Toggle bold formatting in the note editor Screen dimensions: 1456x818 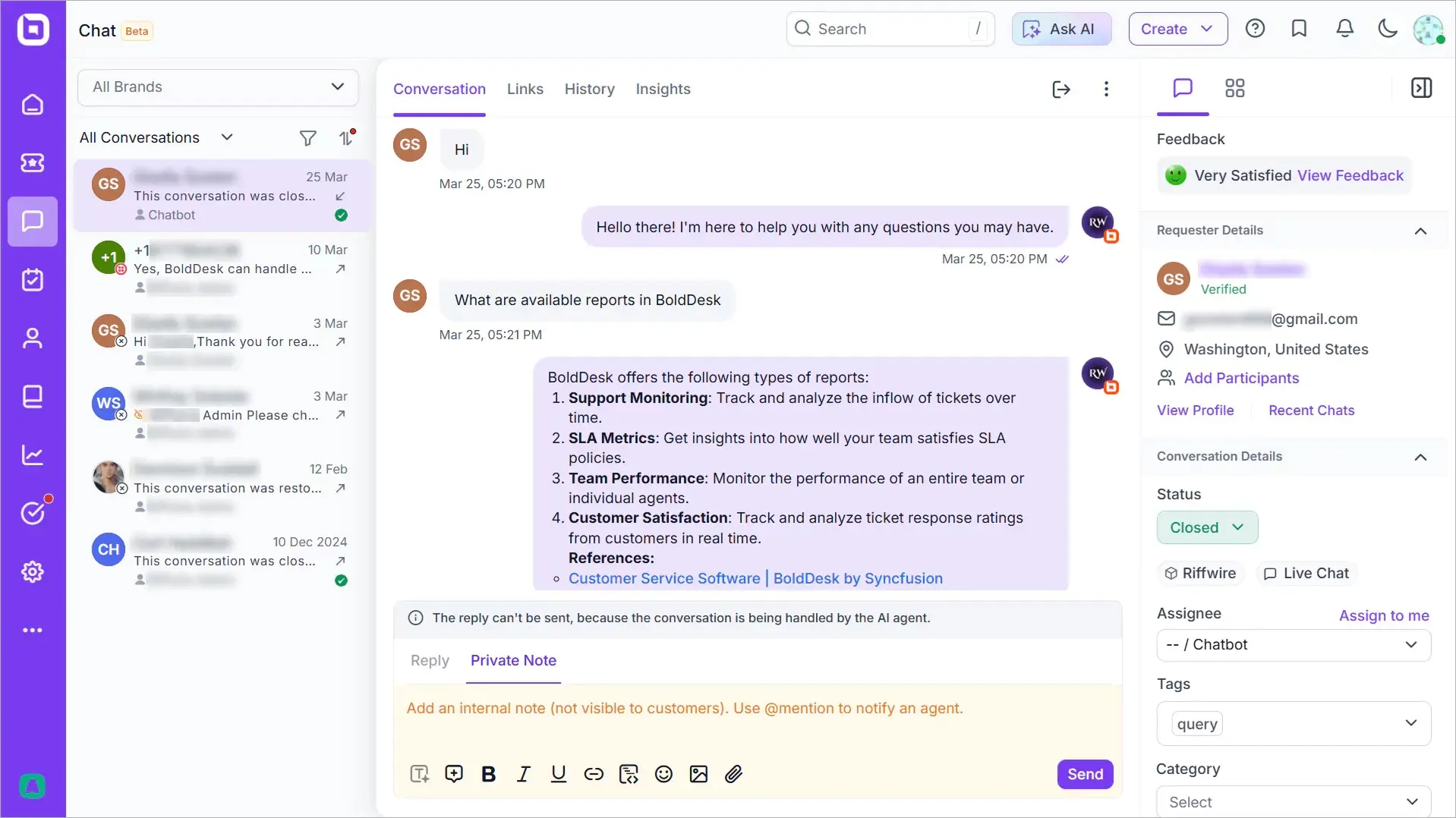pos(489,774)
